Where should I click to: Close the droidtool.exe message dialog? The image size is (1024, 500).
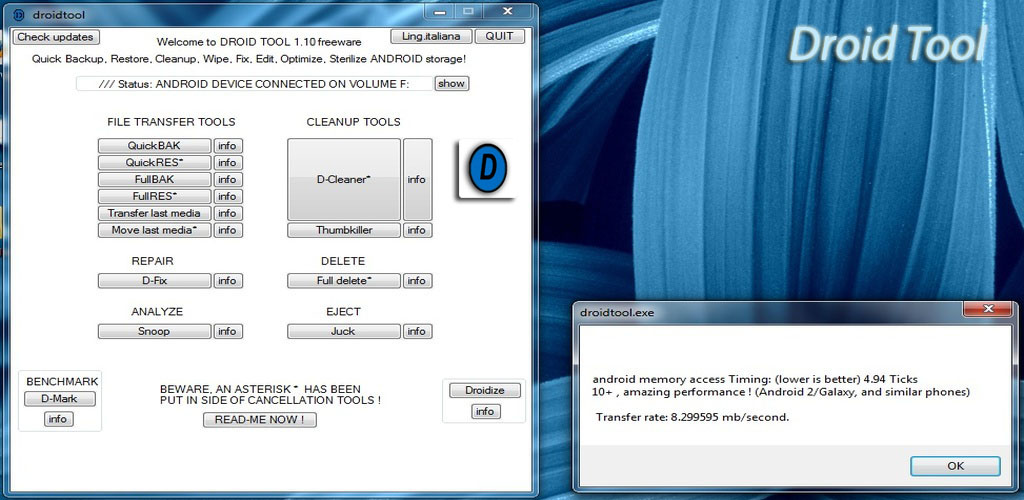(x=988, y=309)
